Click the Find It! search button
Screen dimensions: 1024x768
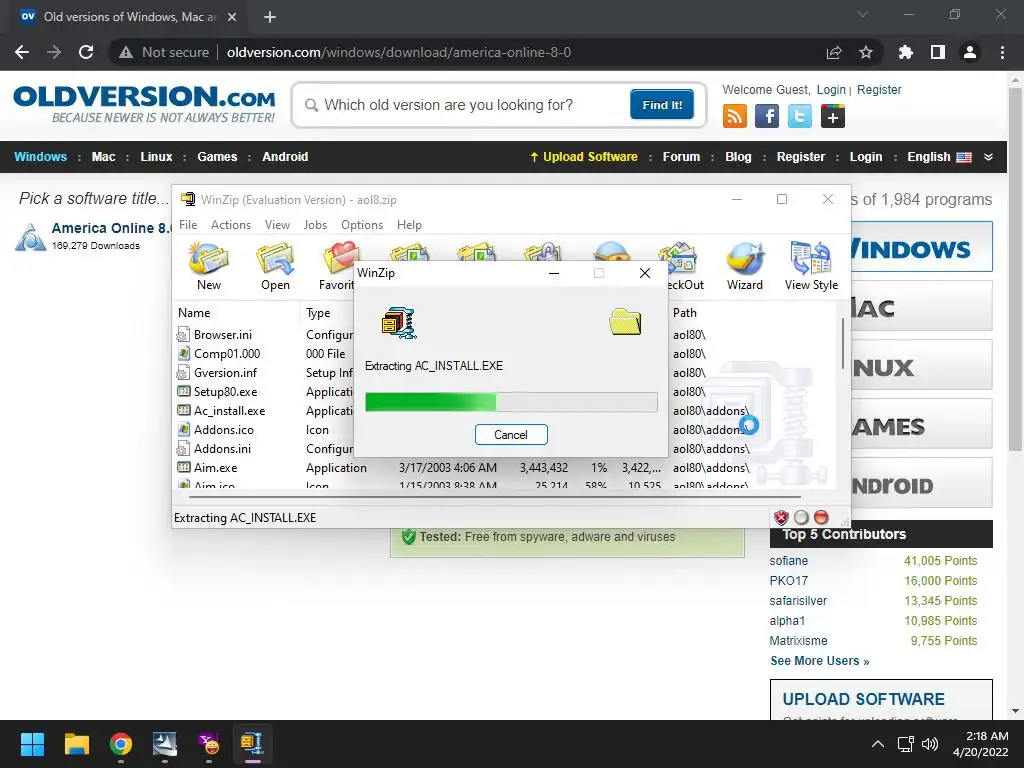pos(662,104)
